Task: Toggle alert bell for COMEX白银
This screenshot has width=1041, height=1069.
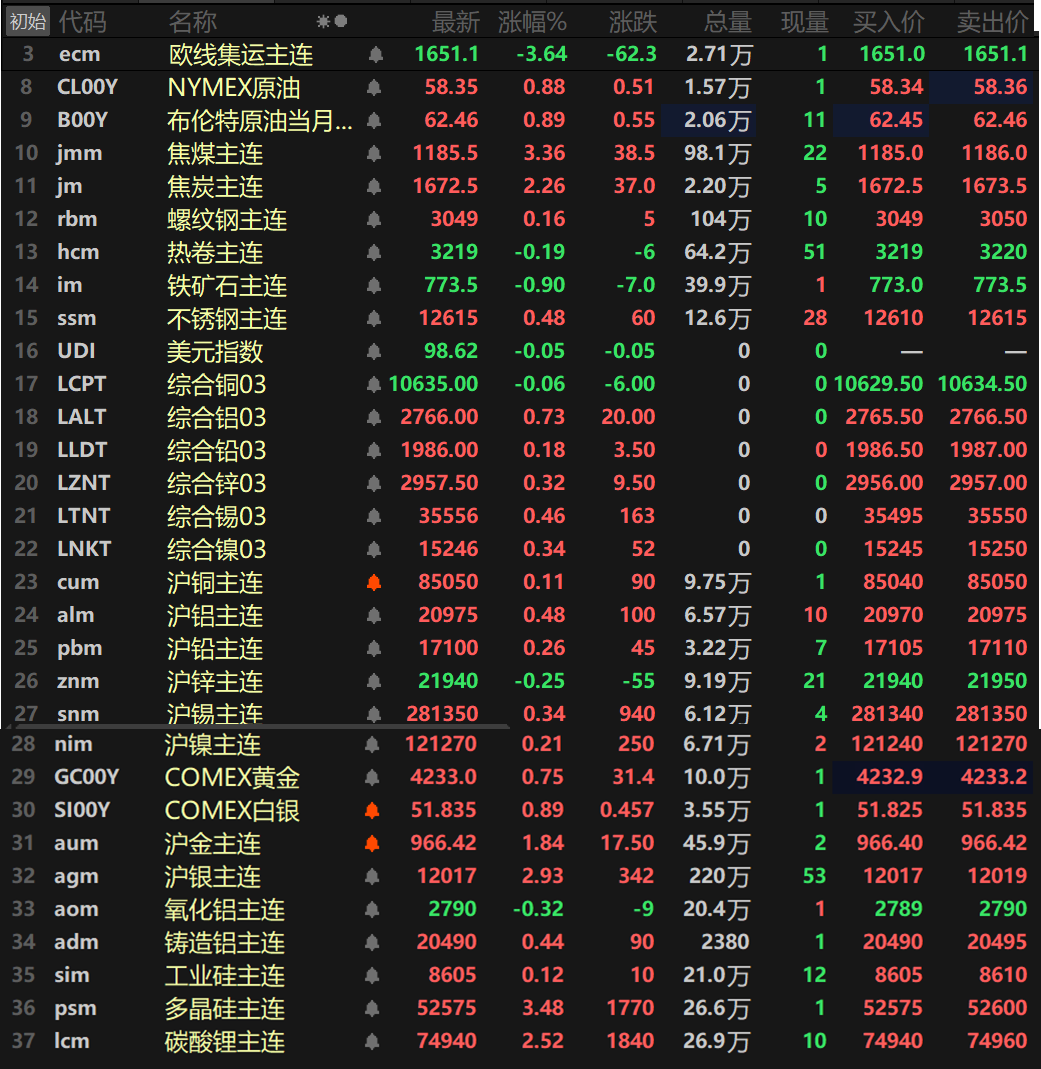Action: click(372, 811)
